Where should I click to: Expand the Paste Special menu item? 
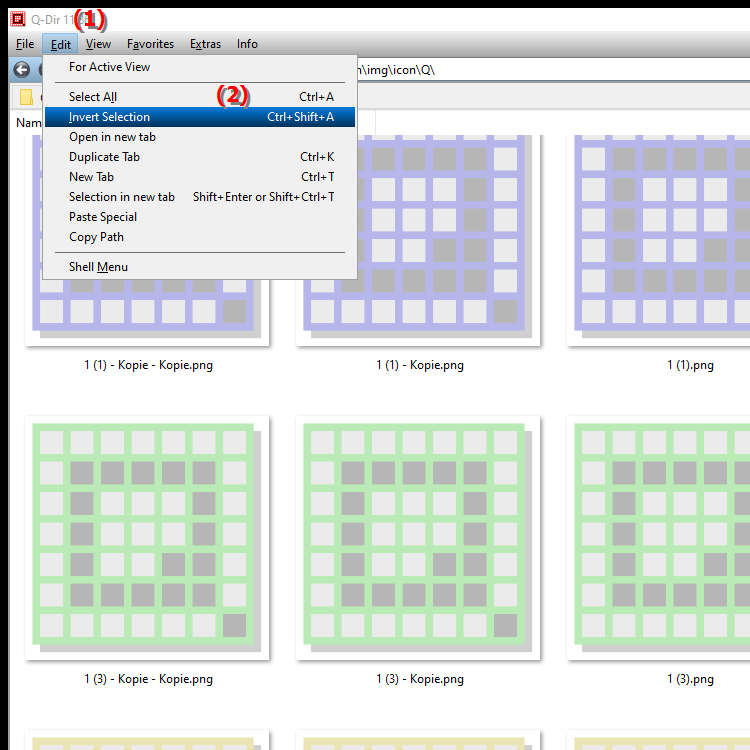click(x=200, y=217)
